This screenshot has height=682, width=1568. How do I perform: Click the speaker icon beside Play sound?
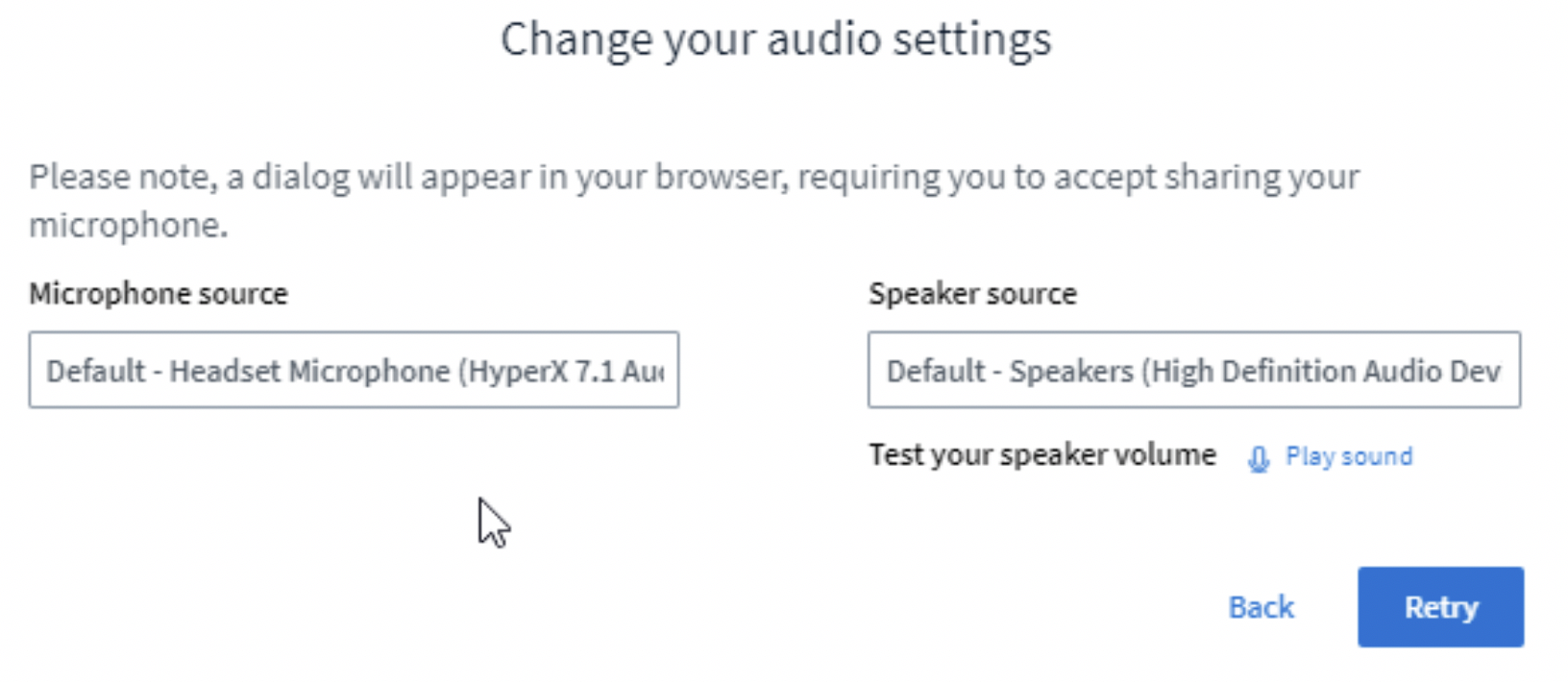coord(1258,458)
